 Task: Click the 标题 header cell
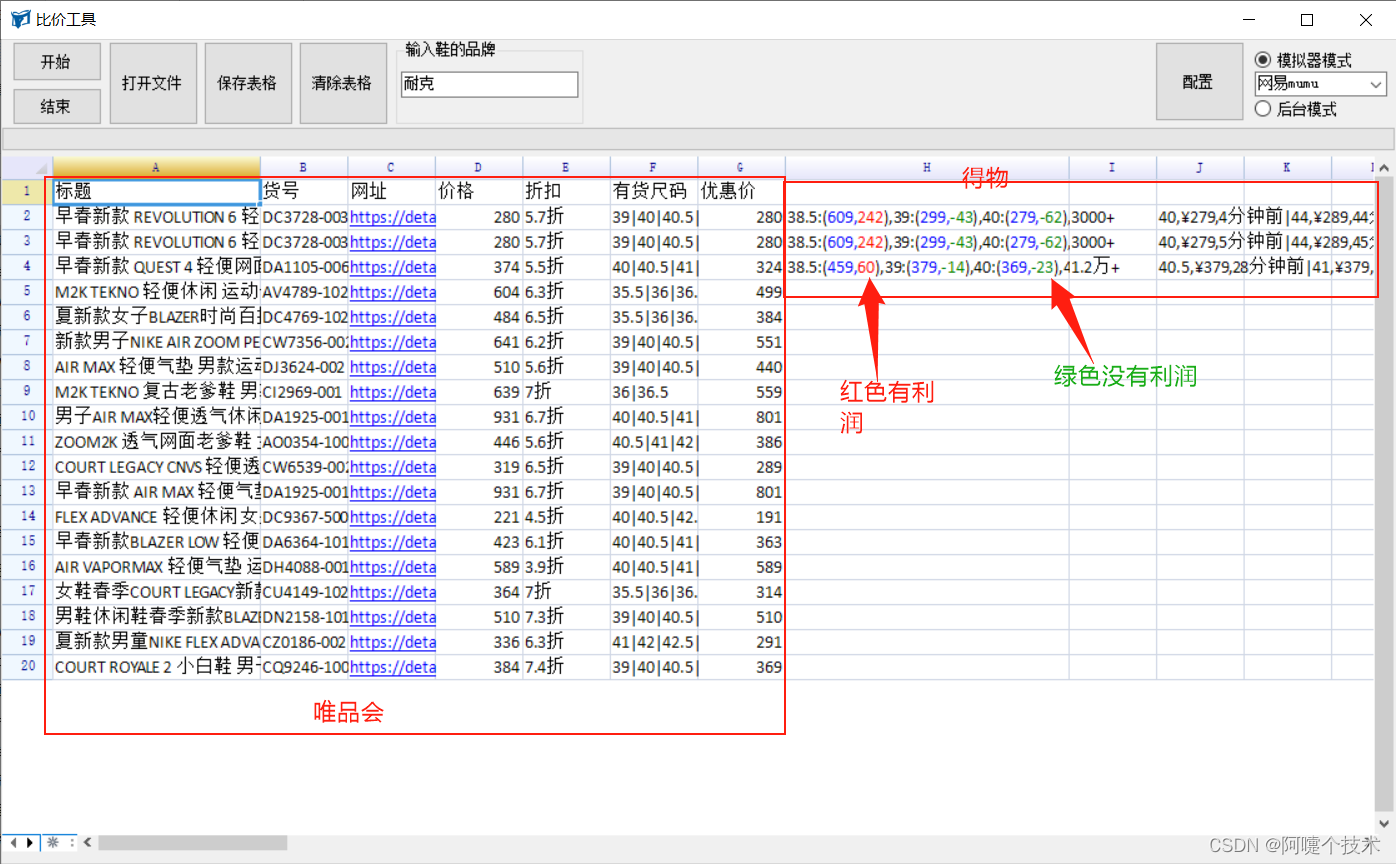pos(157,192)
